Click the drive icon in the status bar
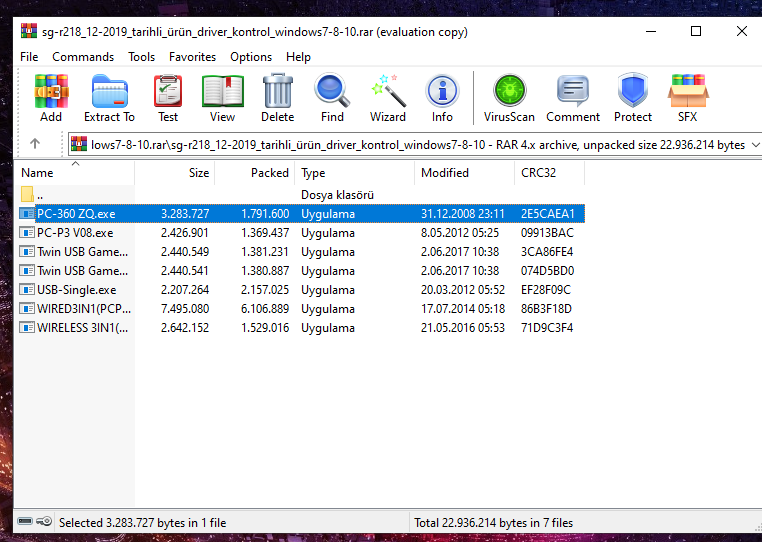The image size is (762, 542). [25, 522]
